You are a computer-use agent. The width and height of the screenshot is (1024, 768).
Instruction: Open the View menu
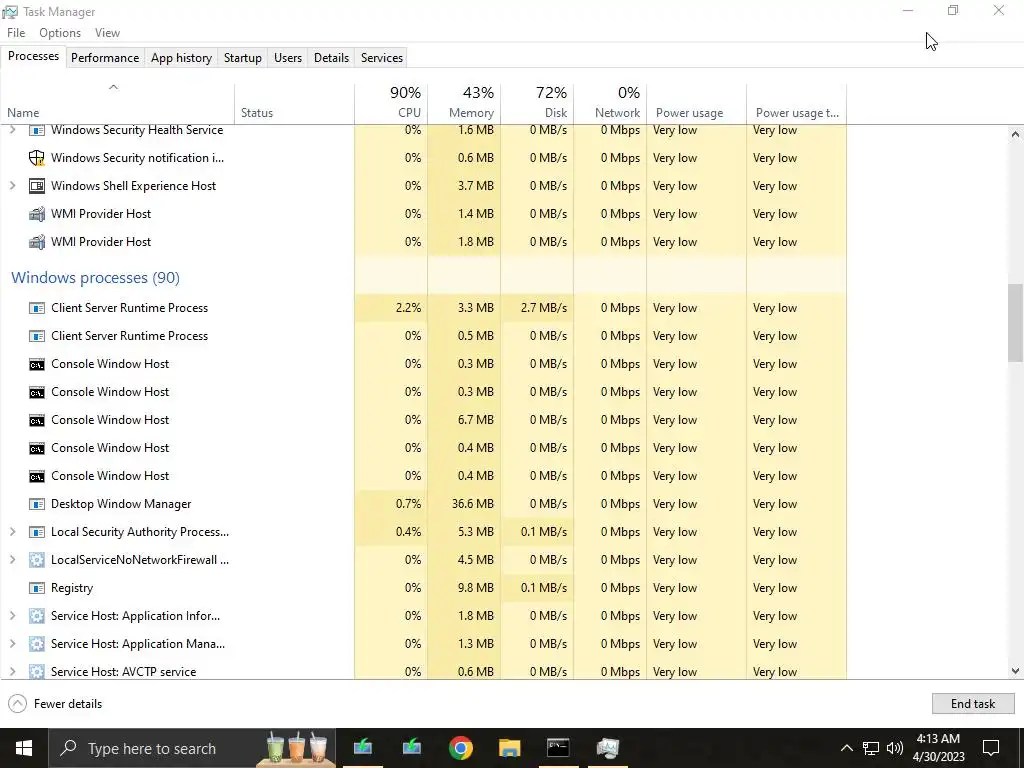(x=107, y=33)
